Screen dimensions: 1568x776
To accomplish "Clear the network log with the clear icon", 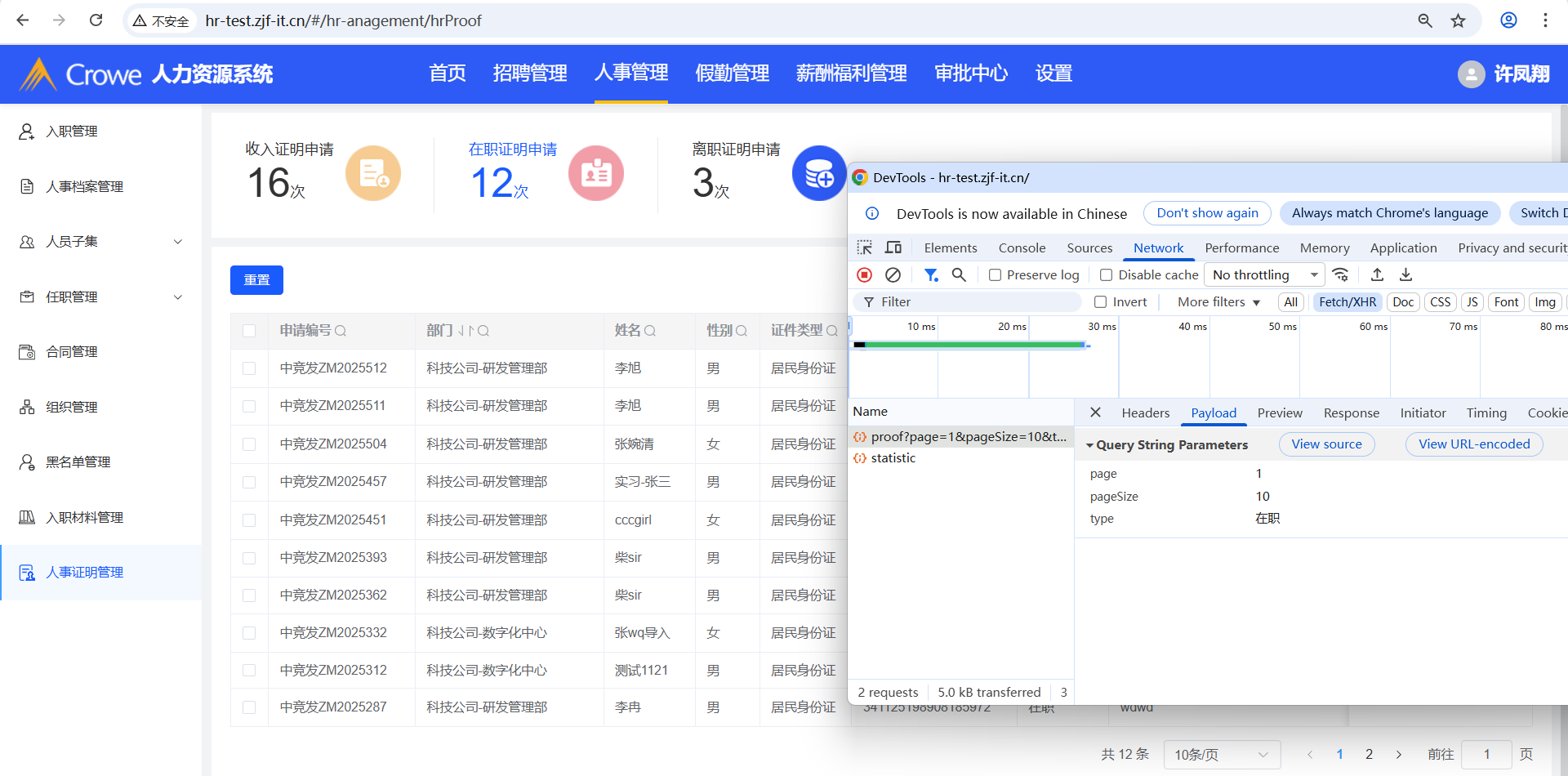I will 893,275.
